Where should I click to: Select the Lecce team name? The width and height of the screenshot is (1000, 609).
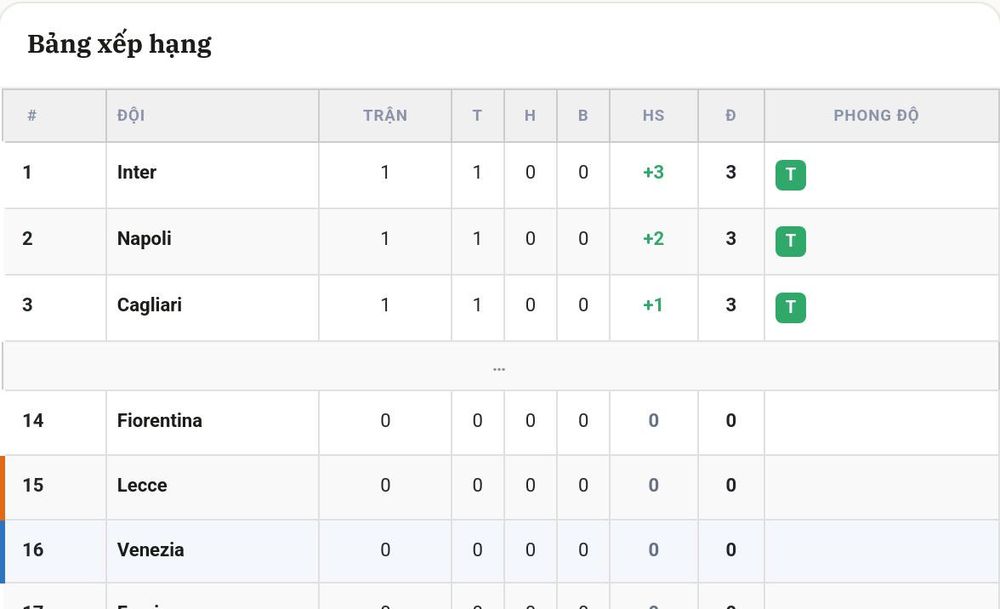(142, 485)
